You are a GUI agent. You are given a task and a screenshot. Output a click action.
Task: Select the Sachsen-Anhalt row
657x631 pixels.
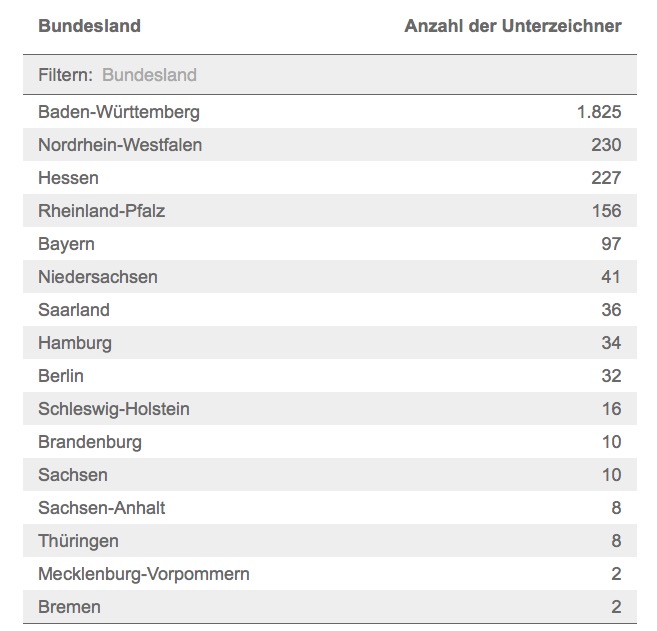pyautogui.click(x=102, y=508)
